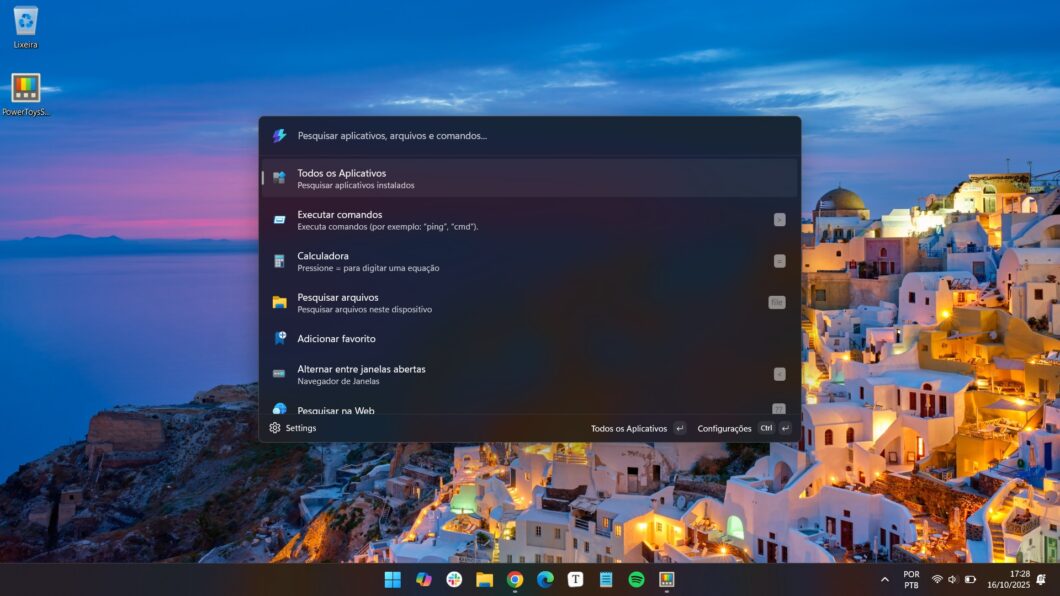Click the Adicionar favorito bookmark icon

[279, 339]
